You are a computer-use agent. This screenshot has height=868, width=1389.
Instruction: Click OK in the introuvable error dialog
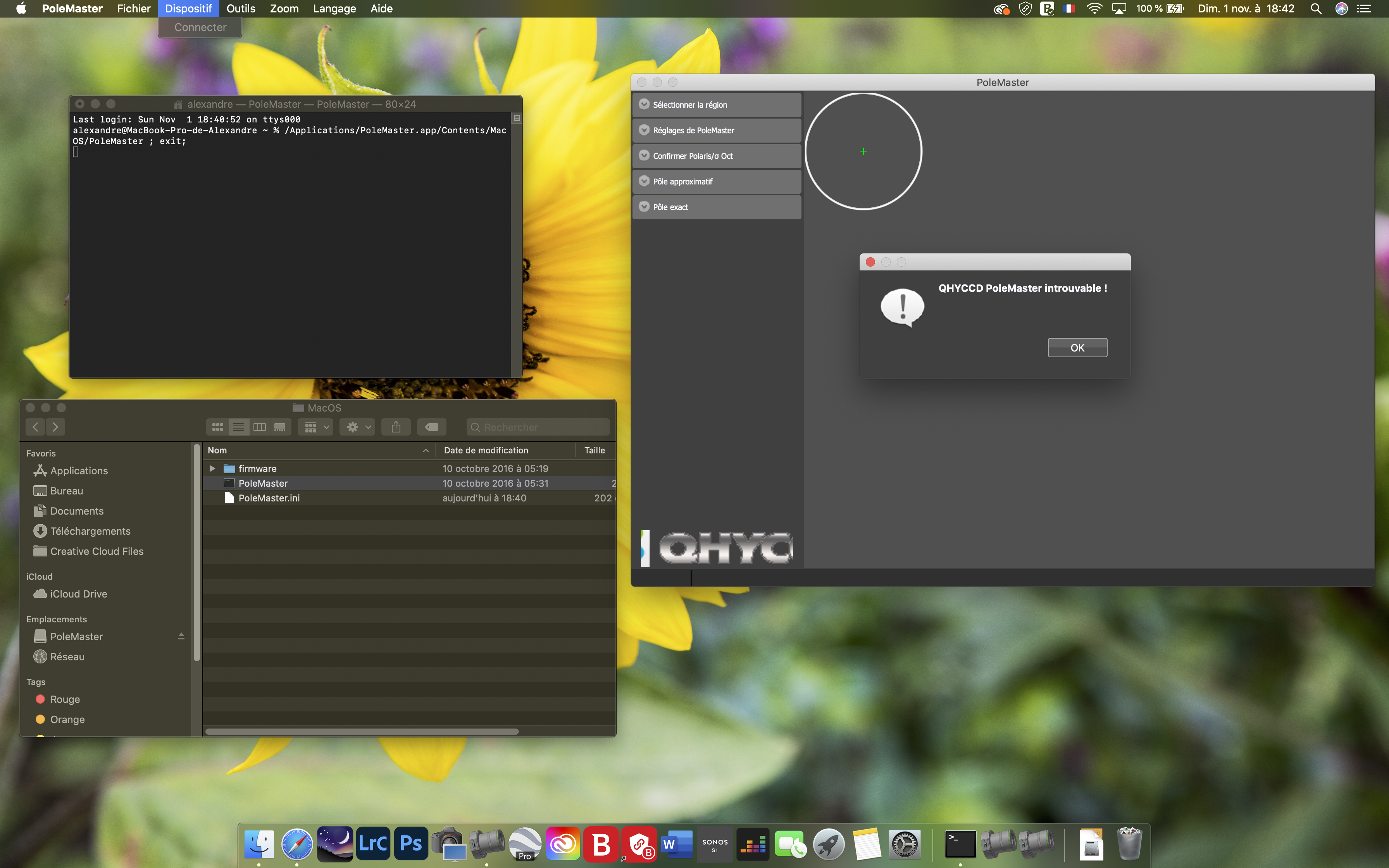(1077, 347)
